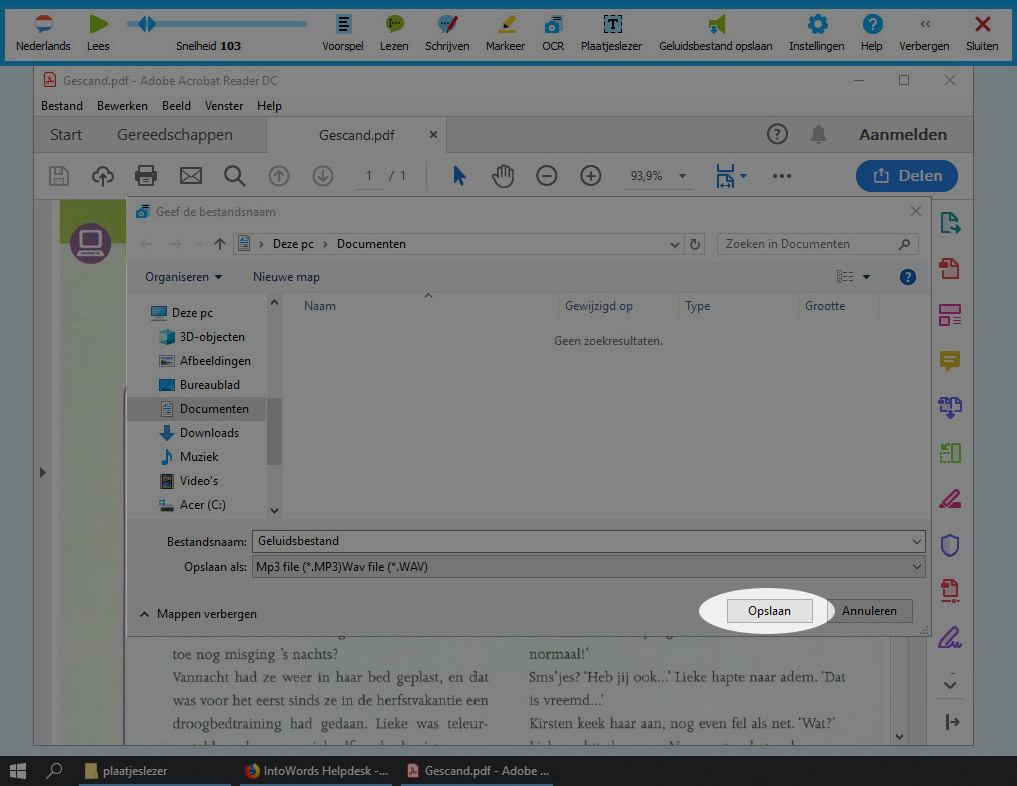Open the Schrijven writing tool

447,24
